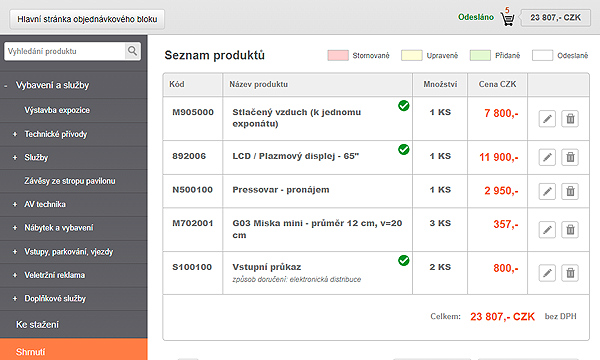Delete the Pressovar - pronájem row
The width and height of the screenshot is (600, 360).
click(570, 191)
